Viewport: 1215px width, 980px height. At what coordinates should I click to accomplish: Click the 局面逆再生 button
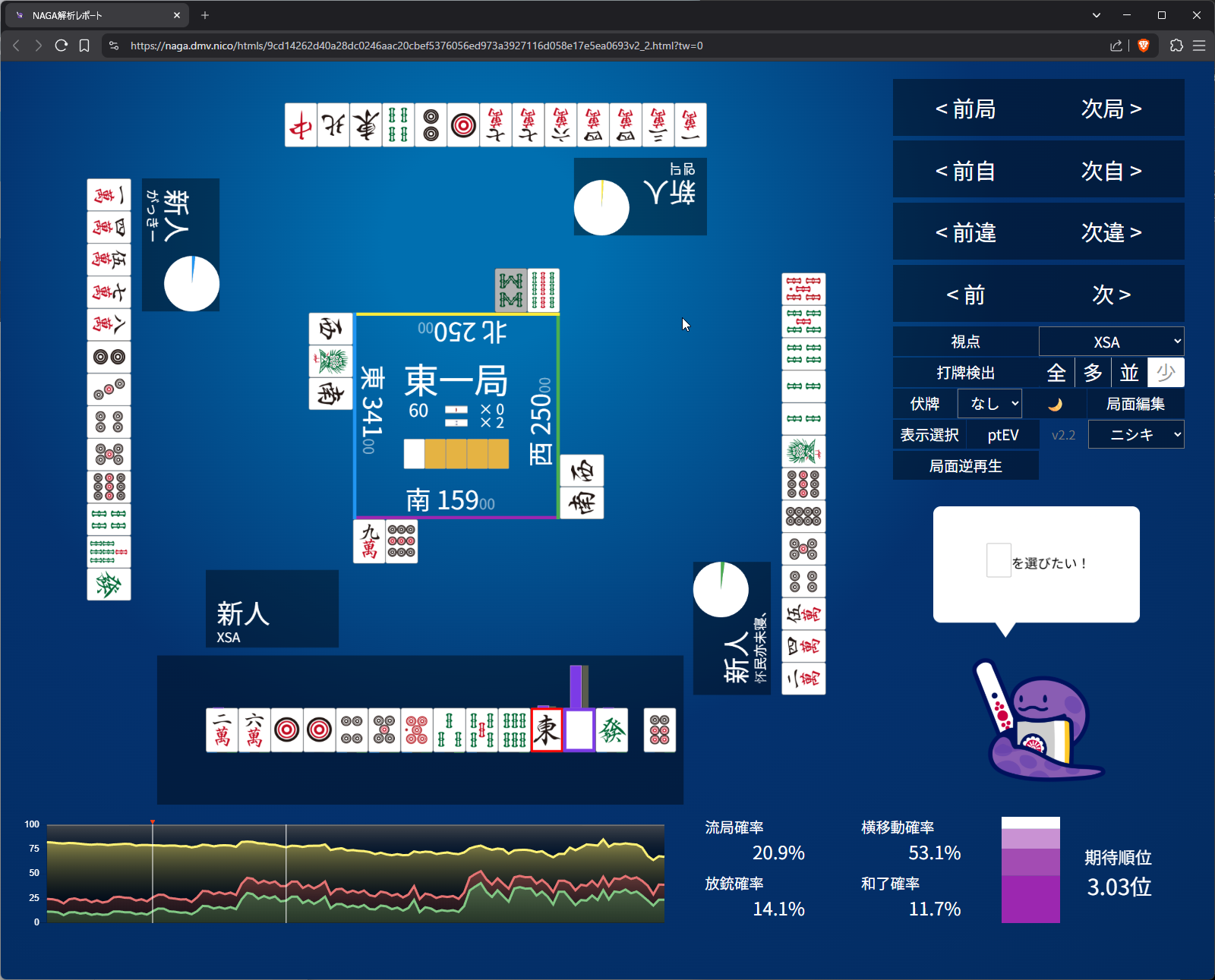[965, 466]
